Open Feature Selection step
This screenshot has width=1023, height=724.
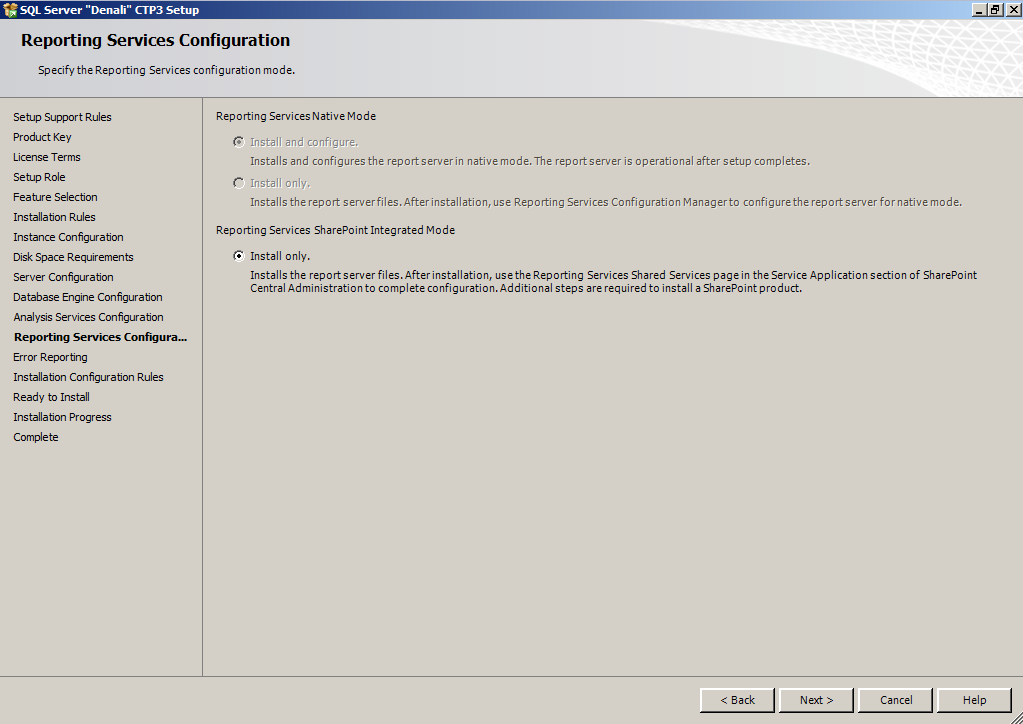click(55, 197)
